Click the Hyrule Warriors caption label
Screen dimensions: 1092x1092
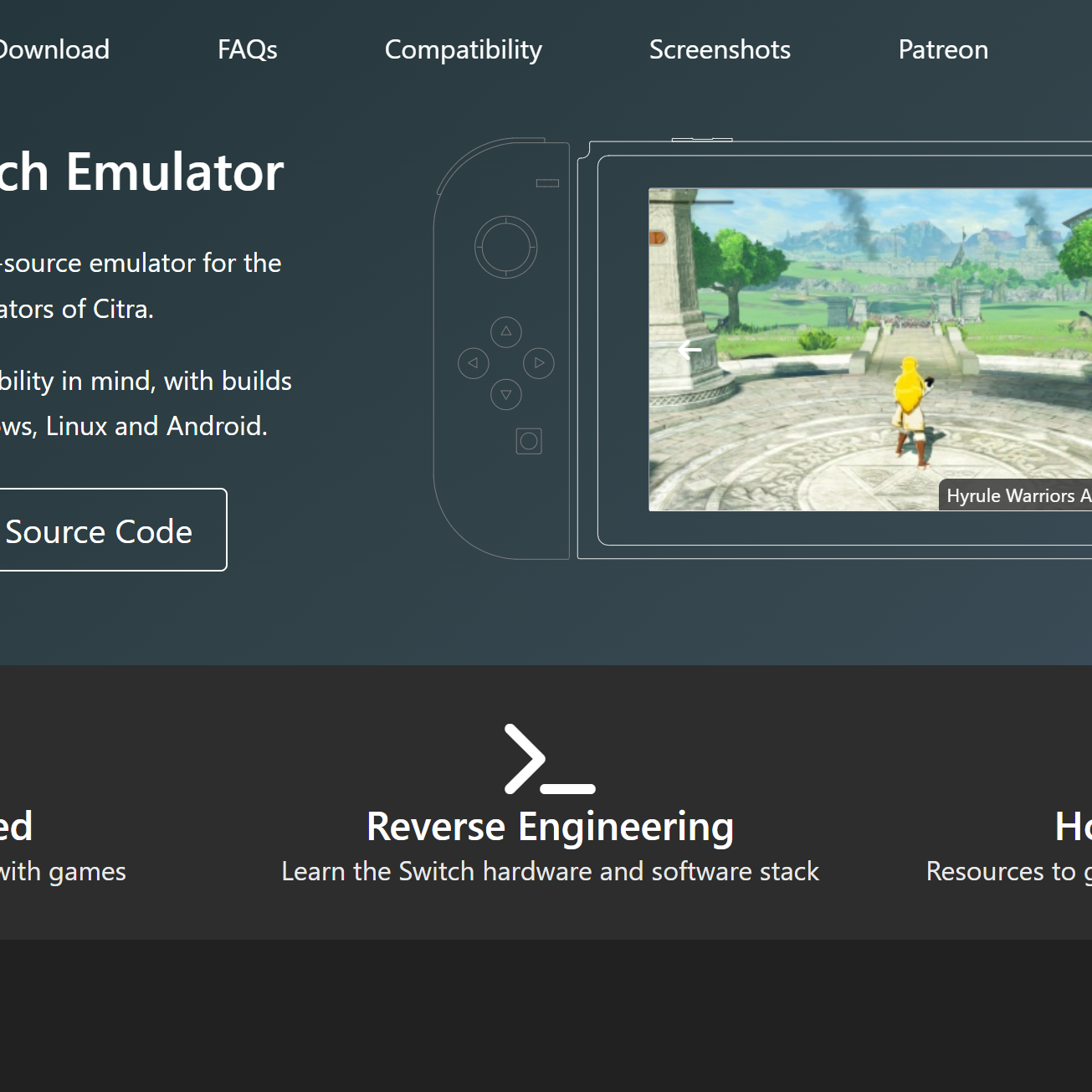coord(1016,495)
